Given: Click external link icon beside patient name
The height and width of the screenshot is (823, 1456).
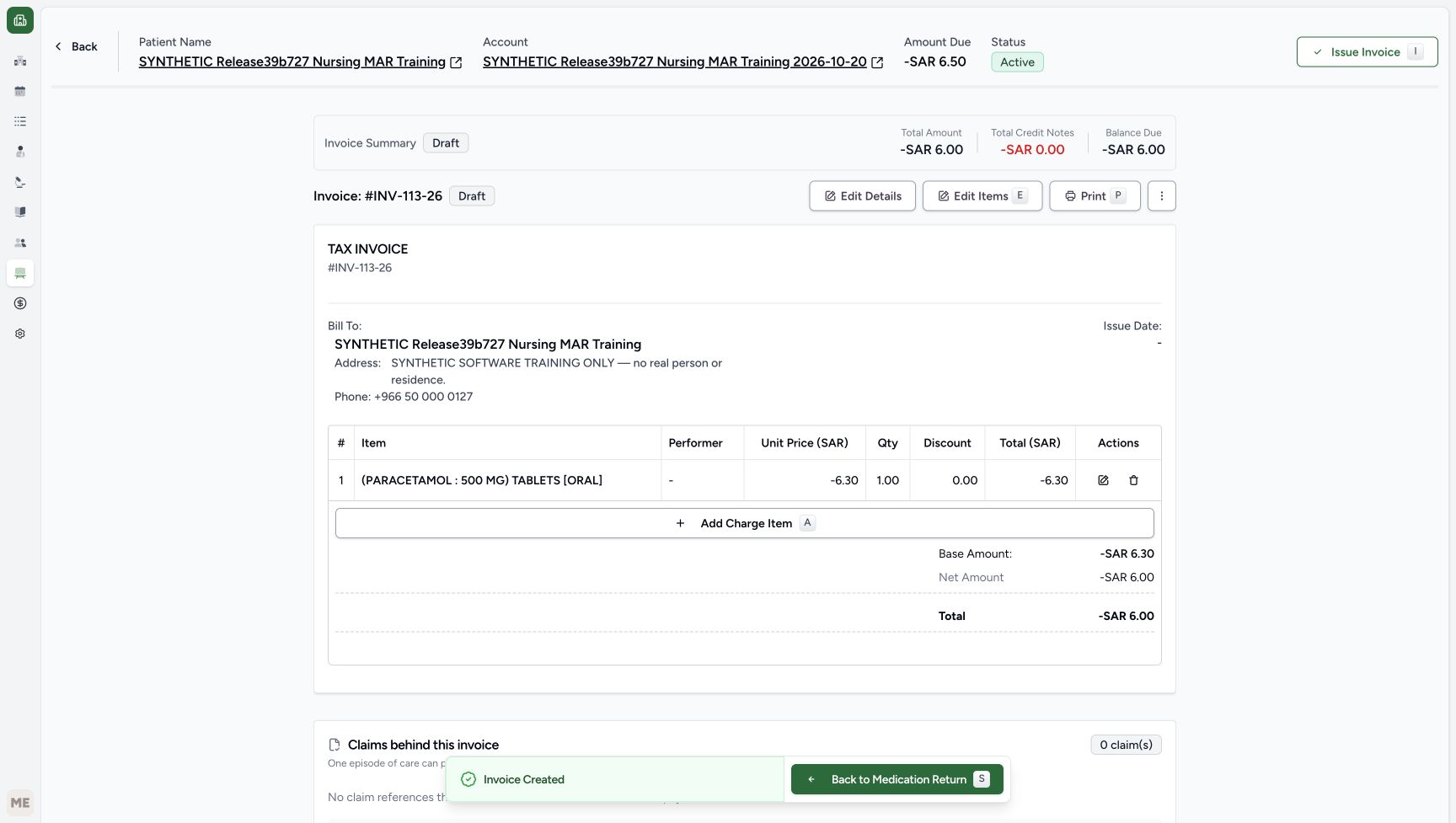Looking at the screenshot, I should [456, 62].
